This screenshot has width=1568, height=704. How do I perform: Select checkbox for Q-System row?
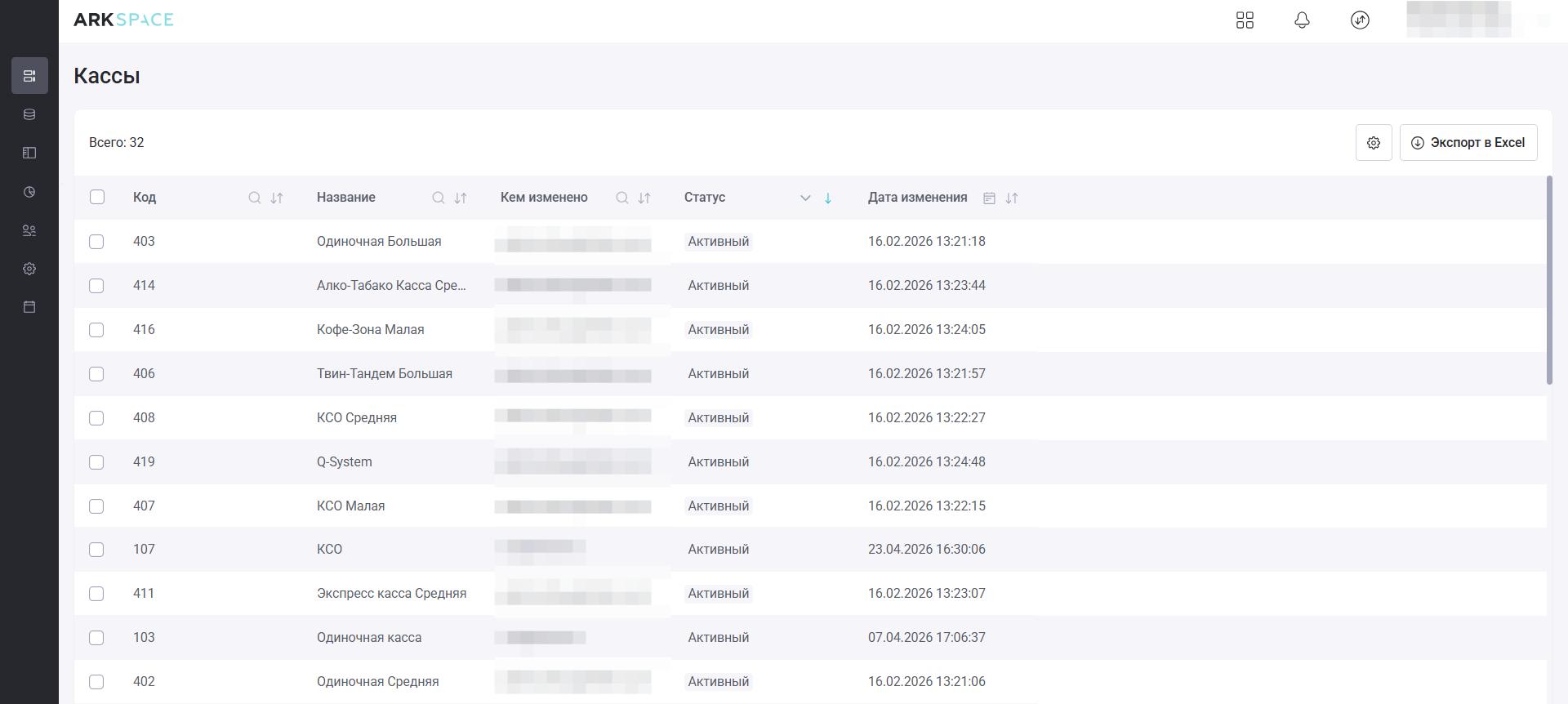coord(96,462)
